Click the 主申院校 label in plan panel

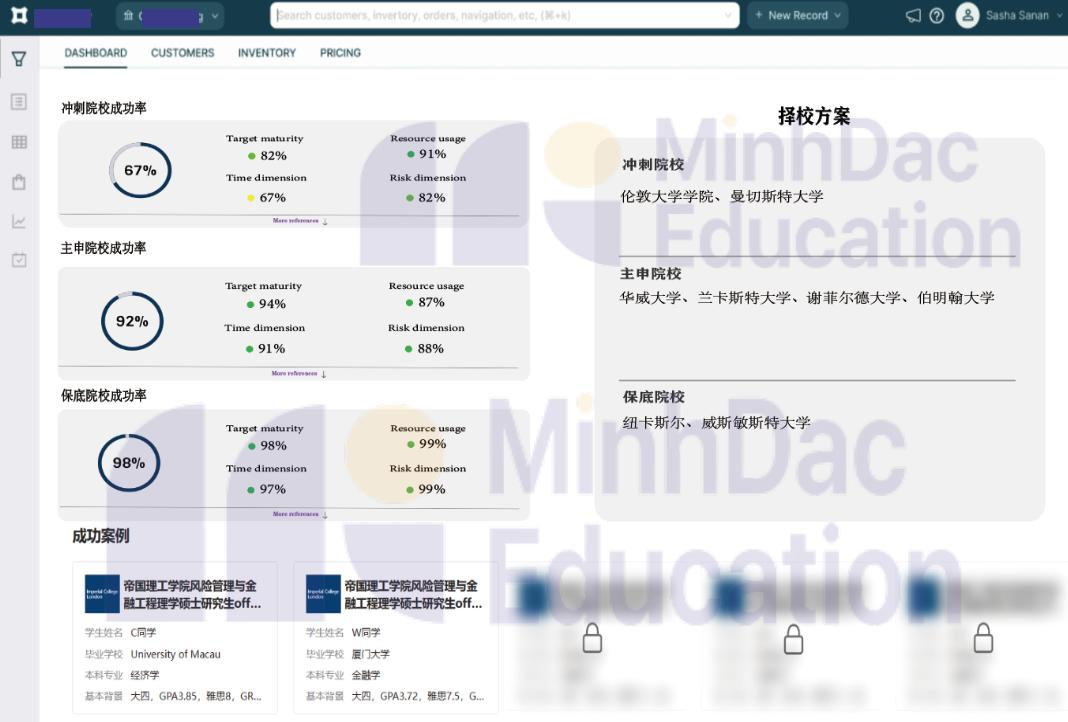point(650,274)
